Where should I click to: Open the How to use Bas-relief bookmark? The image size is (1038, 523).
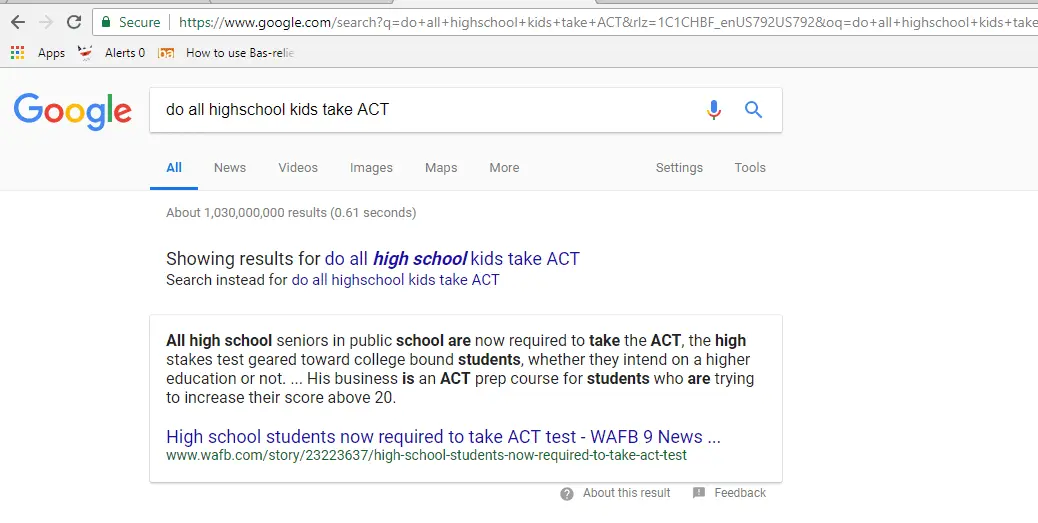pos(239,53)
